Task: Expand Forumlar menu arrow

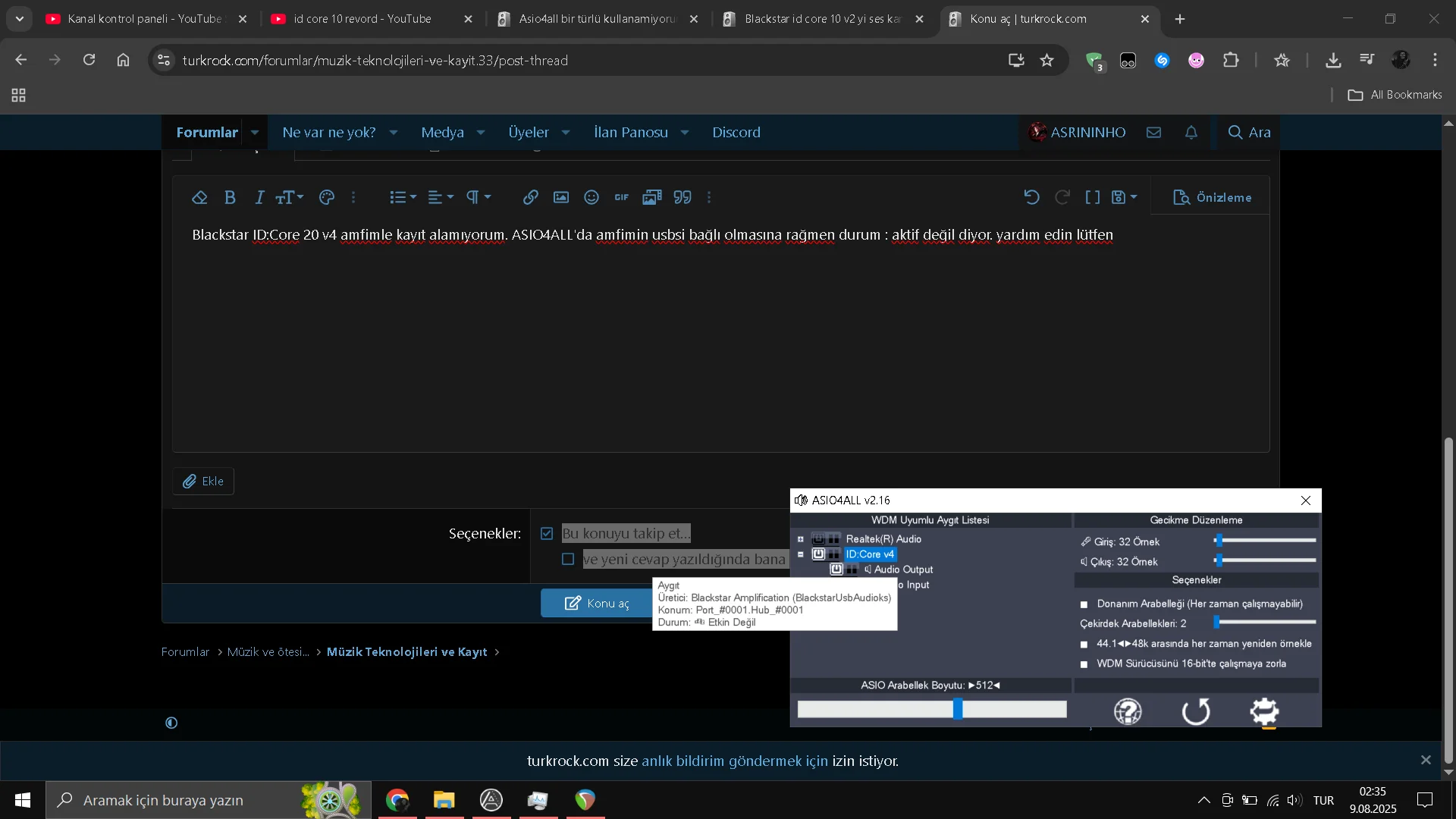Action: (255, 132)
